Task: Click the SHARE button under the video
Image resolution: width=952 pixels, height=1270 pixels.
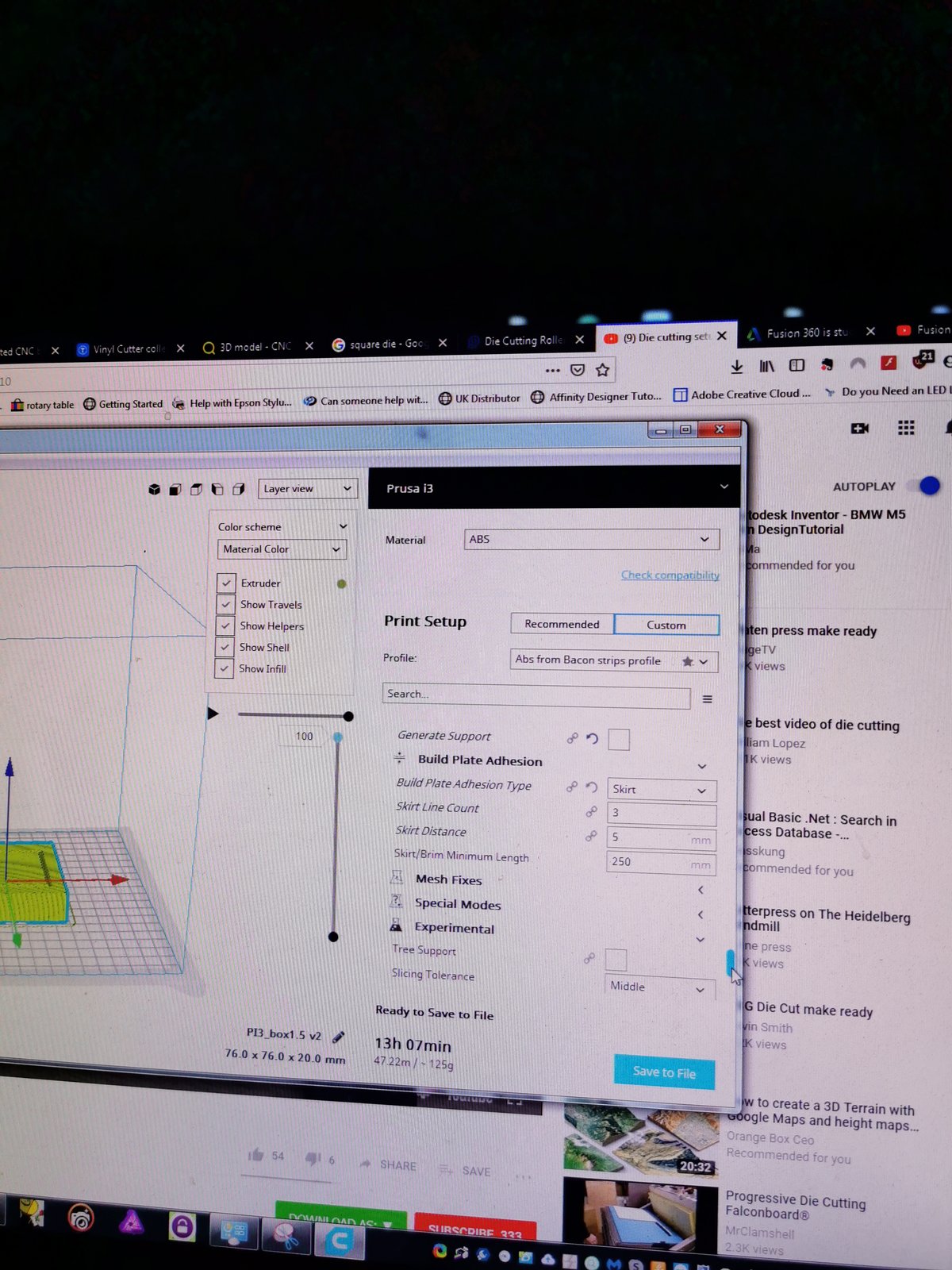Action: [388, 1164]
